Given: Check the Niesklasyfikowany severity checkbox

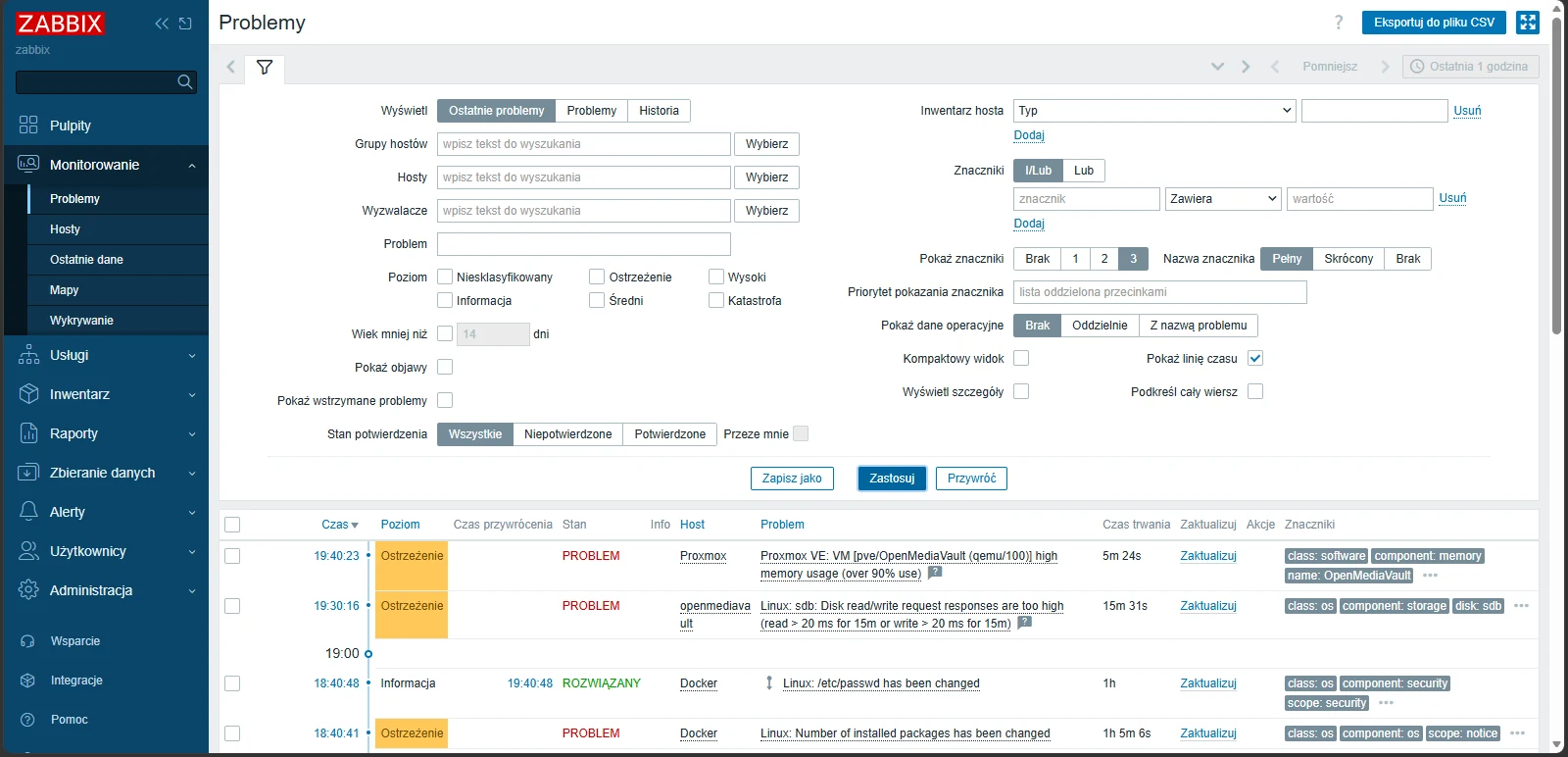Looking at the screenshot, I should tap(445, 278).
